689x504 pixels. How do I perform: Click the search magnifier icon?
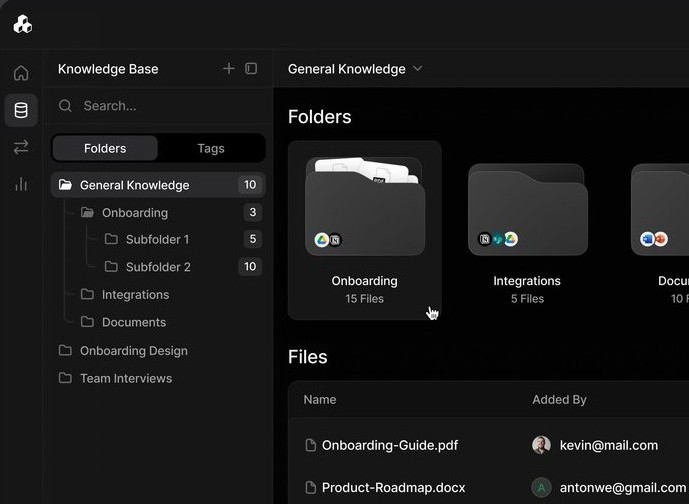[65, 105]
